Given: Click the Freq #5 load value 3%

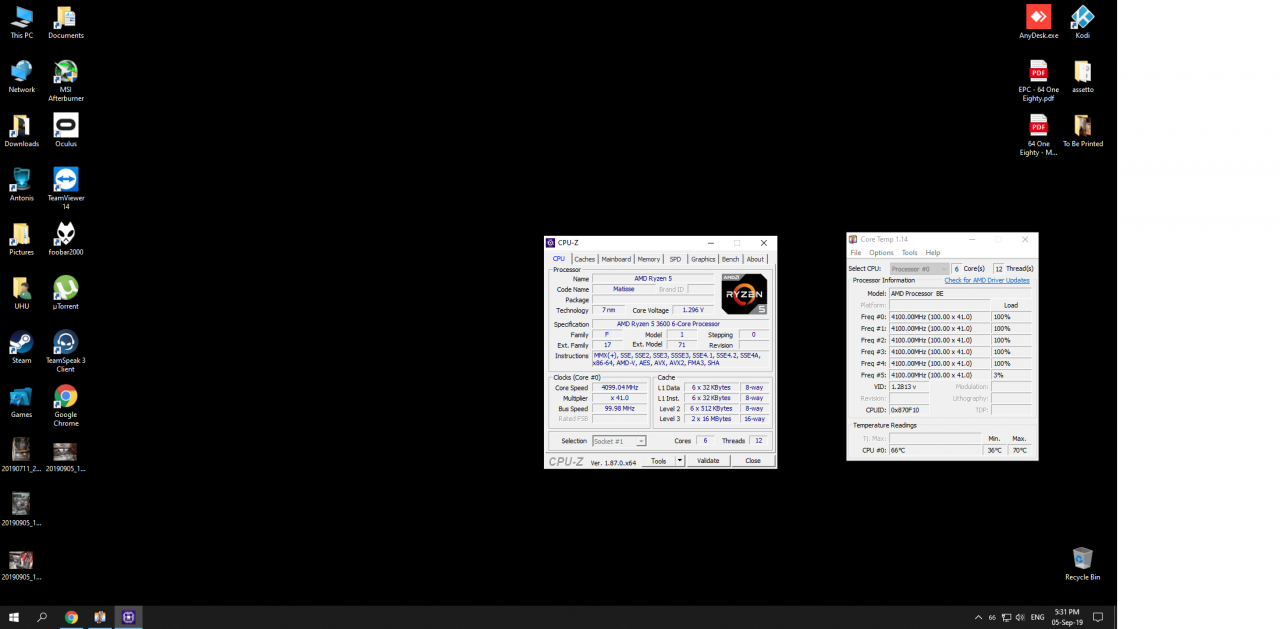Looking at the screenshot, I should pyautogui.click(x=1011, y=375).
